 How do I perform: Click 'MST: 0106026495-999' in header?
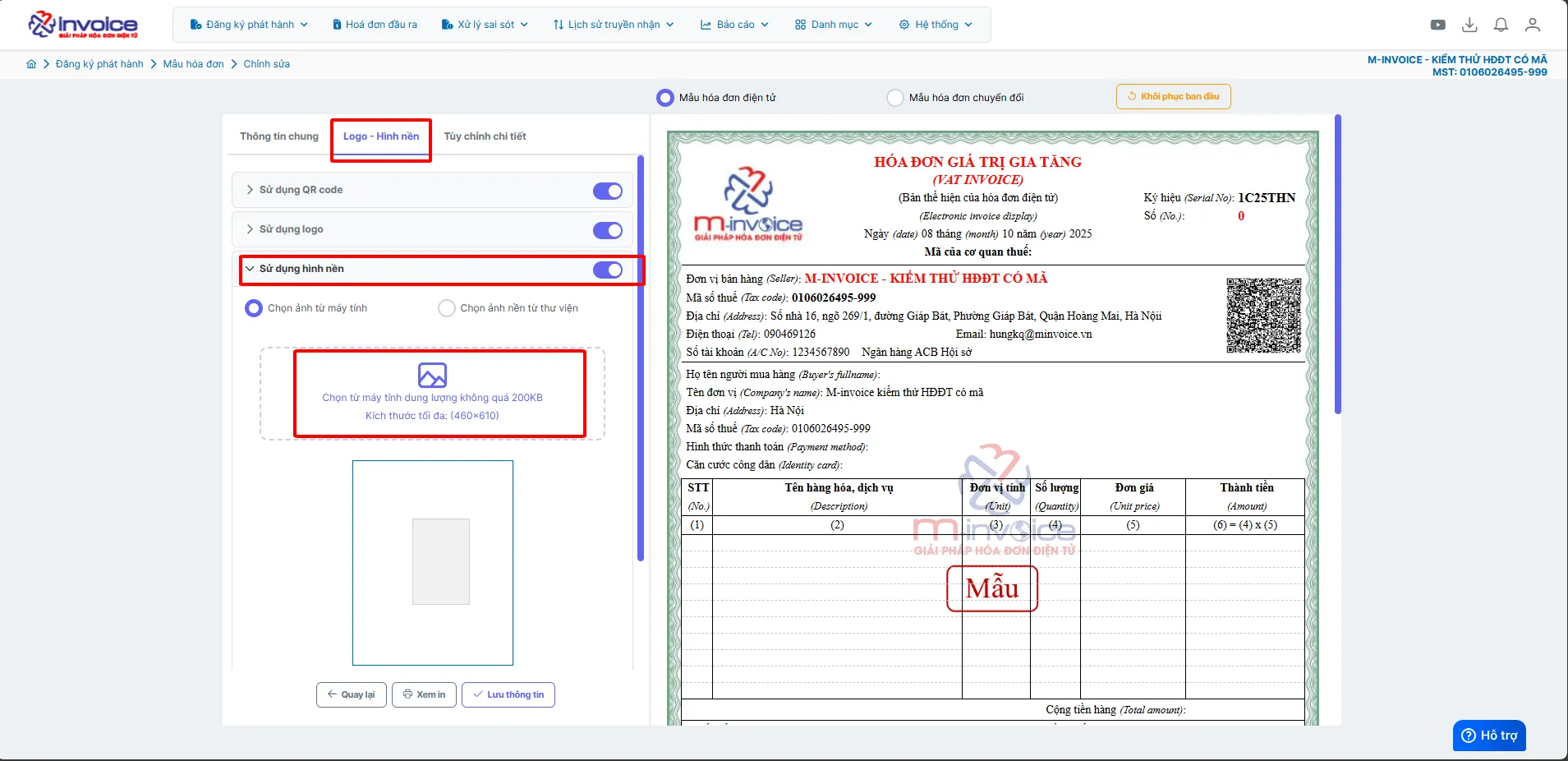(x=1490, y=72)
